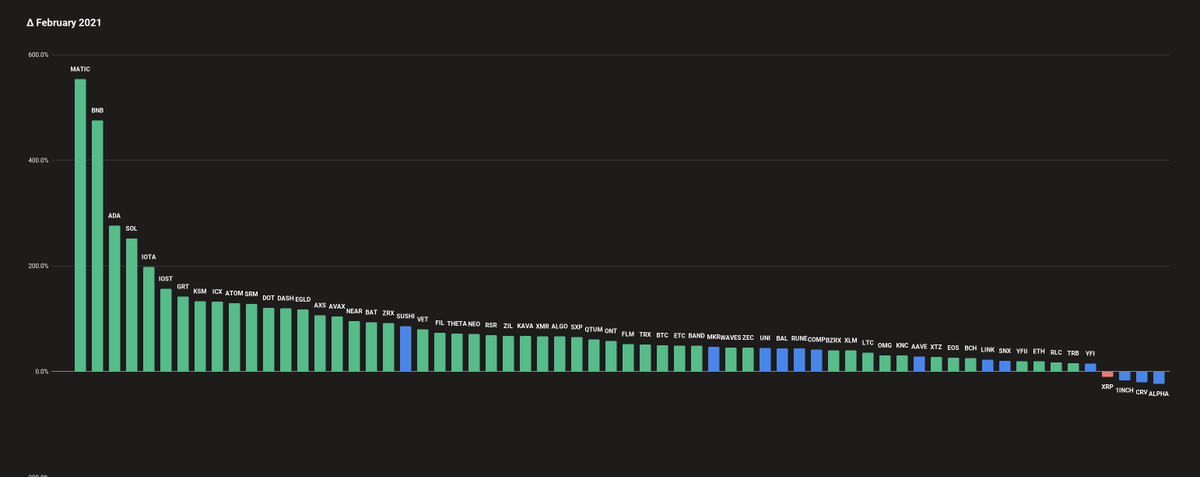Click the XLM label text
Screen dimensions: 1200x477
[x=851, y=340]
